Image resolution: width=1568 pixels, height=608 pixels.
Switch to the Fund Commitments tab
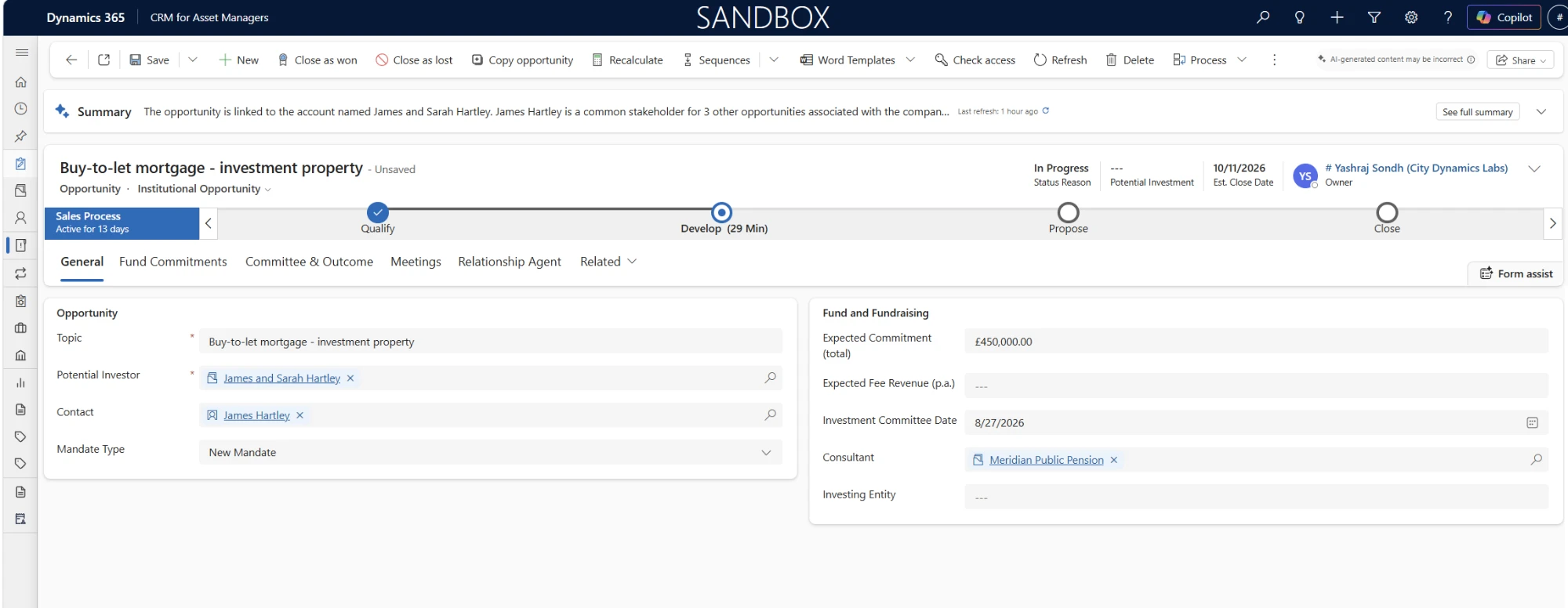[173, 262]
